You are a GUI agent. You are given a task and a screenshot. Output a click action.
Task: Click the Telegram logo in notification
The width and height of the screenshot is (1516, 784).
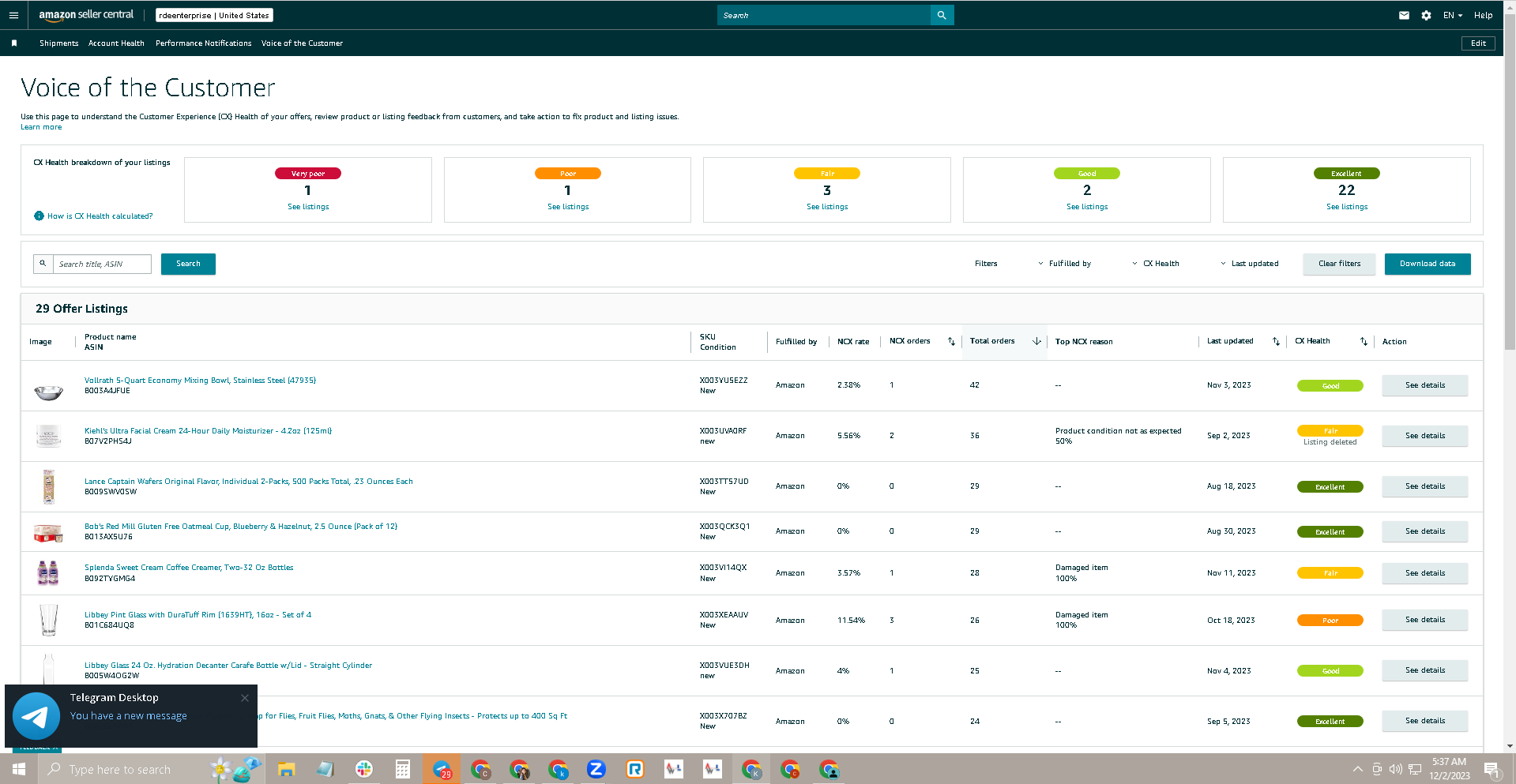click(x=36, y=716)
